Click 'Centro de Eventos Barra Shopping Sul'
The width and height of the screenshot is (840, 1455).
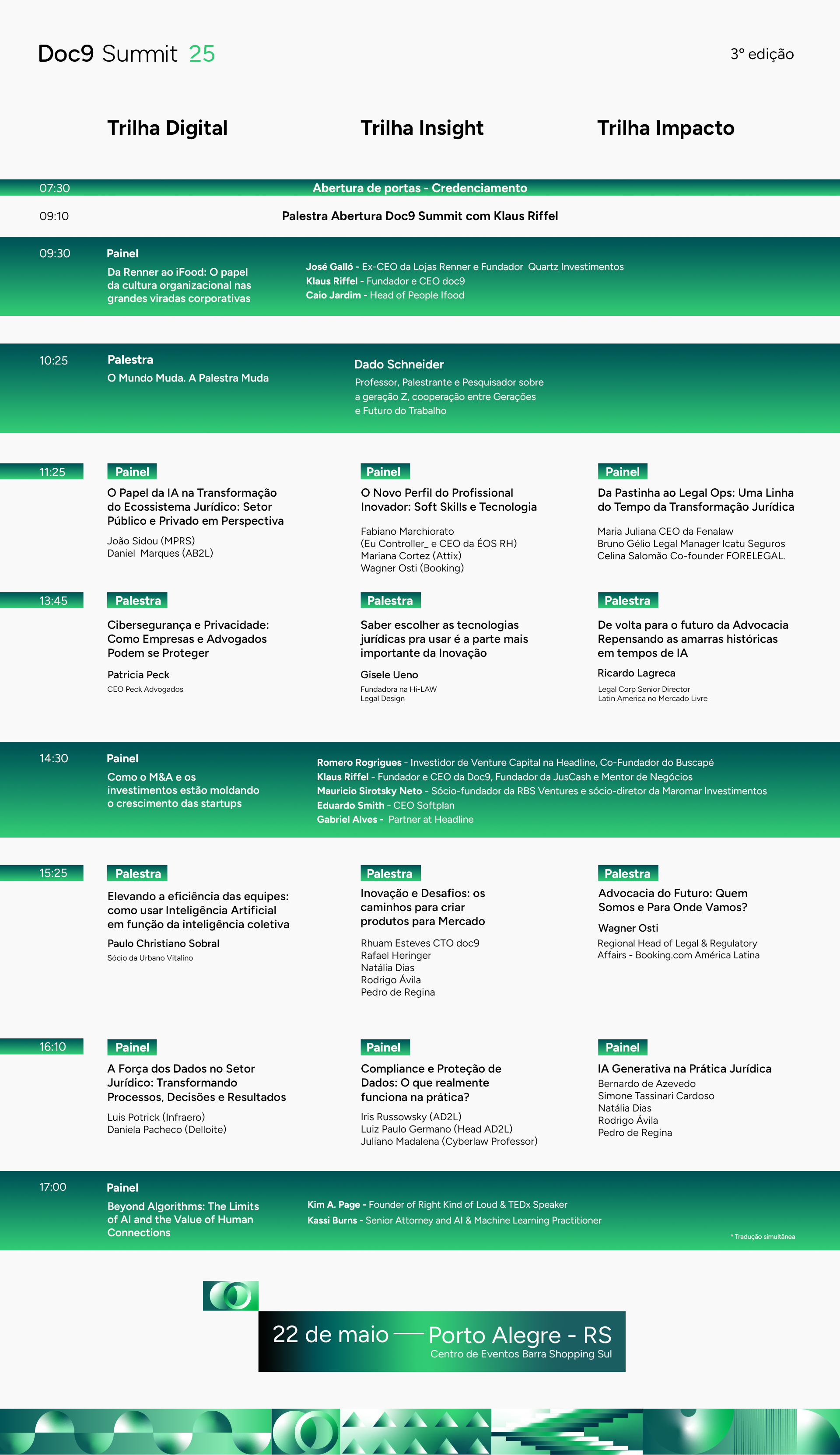pos(521,1354)
